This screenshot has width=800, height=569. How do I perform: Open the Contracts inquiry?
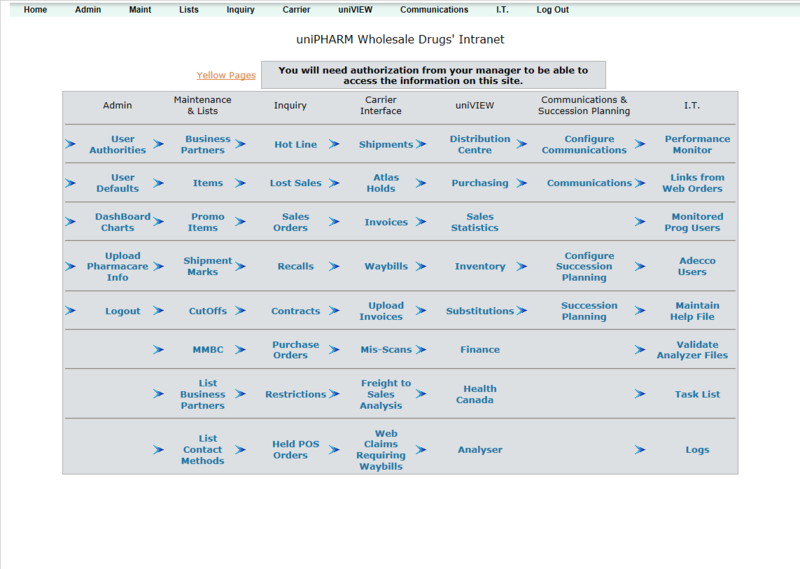tap(295, 311)
